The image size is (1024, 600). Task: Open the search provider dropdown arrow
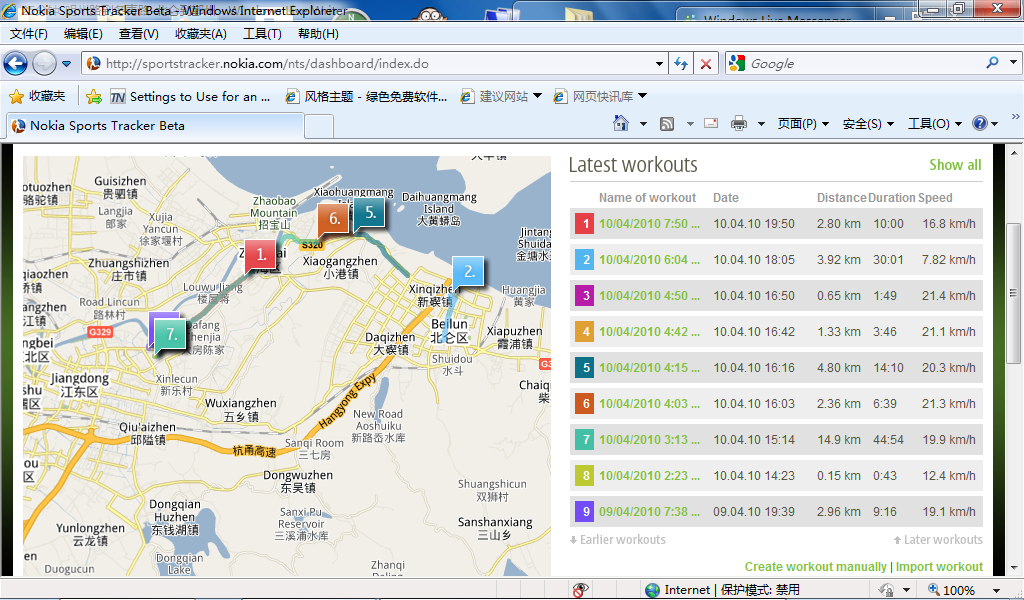[x=1013, y=63]
